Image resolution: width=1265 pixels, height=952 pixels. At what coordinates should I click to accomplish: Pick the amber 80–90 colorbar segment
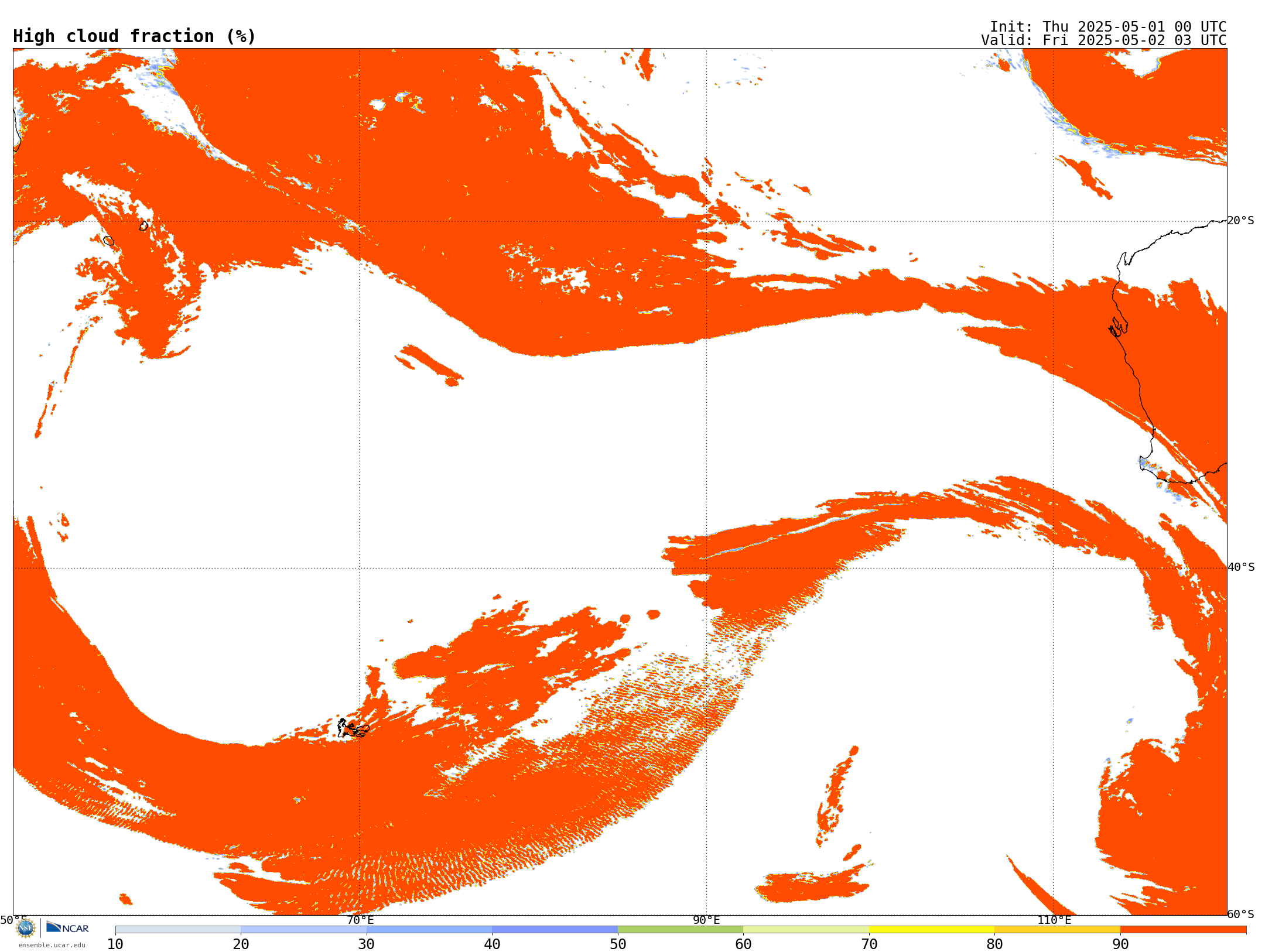(1057, 929)
